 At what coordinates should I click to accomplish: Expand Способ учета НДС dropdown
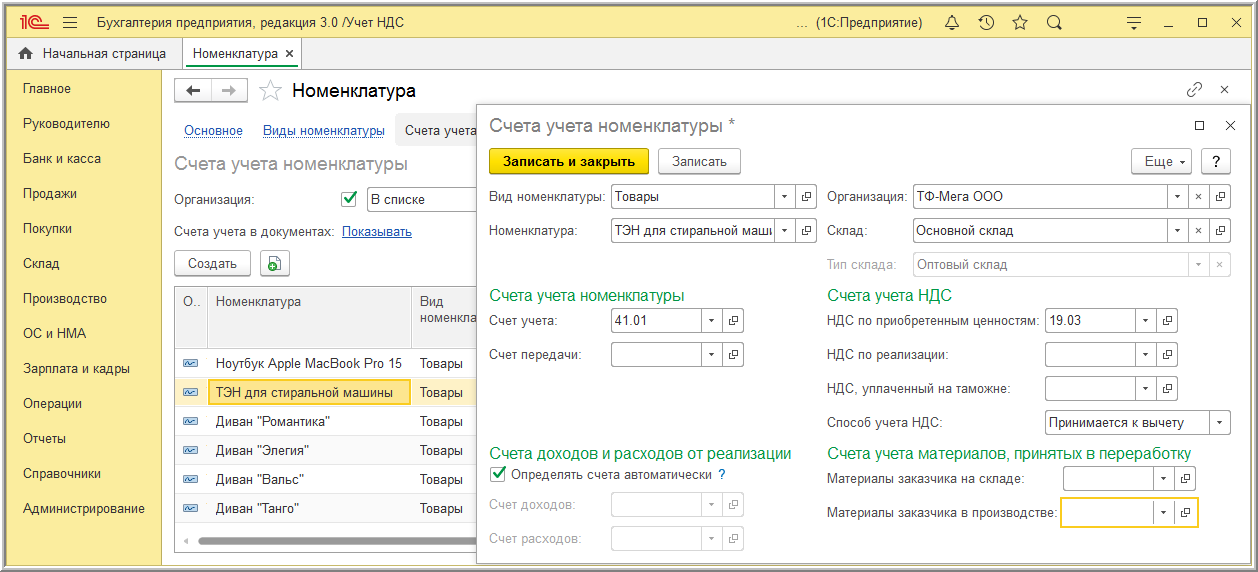point(1219,422)
